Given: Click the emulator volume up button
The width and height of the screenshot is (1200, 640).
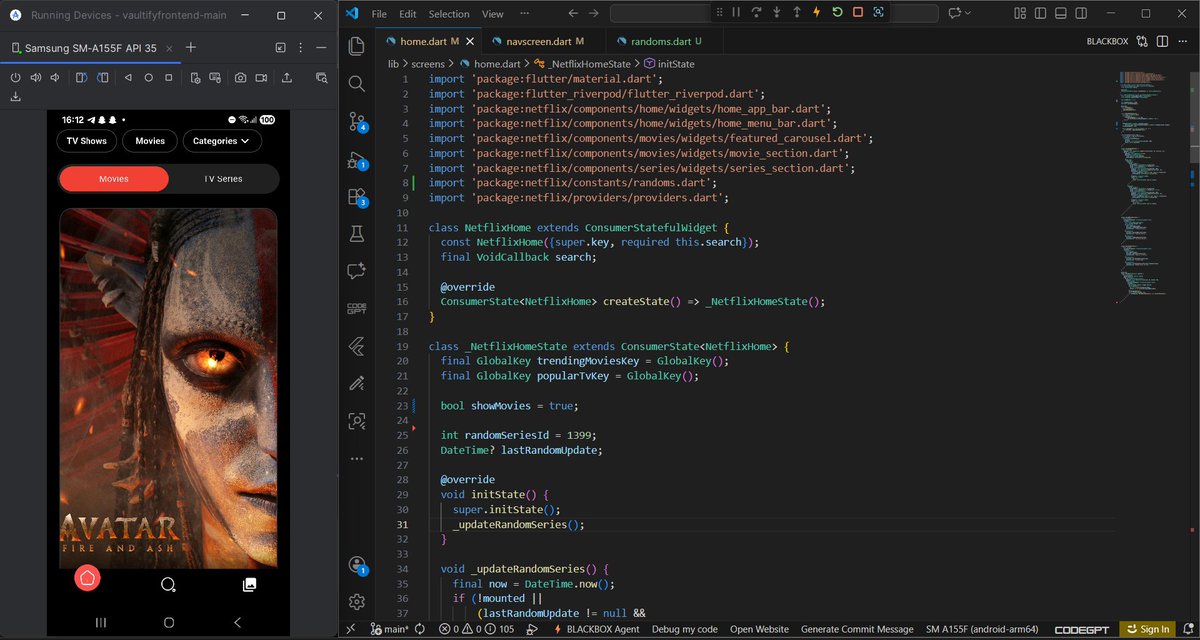Looking at the screenshot, I should (x=36, y=77).
